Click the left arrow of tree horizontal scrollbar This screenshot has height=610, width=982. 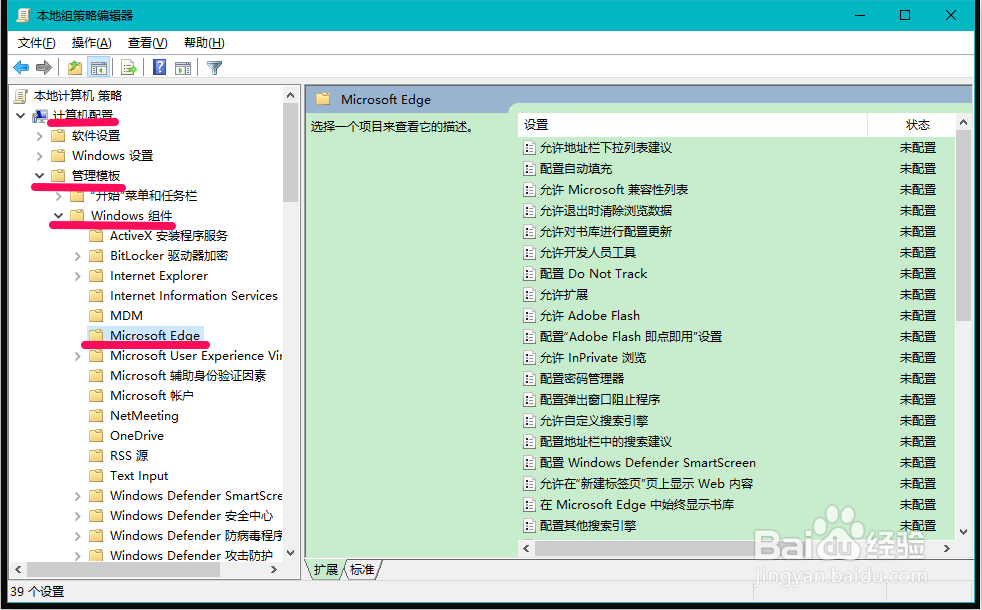[x=18, y=569]
